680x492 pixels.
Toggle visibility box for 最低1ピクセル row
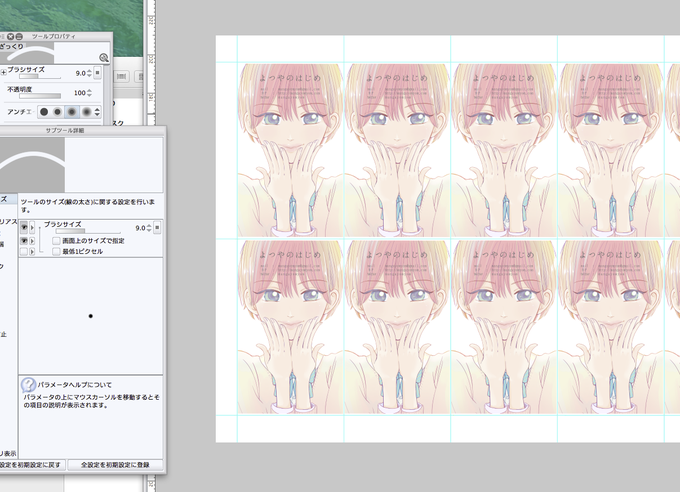click(24, 251)
